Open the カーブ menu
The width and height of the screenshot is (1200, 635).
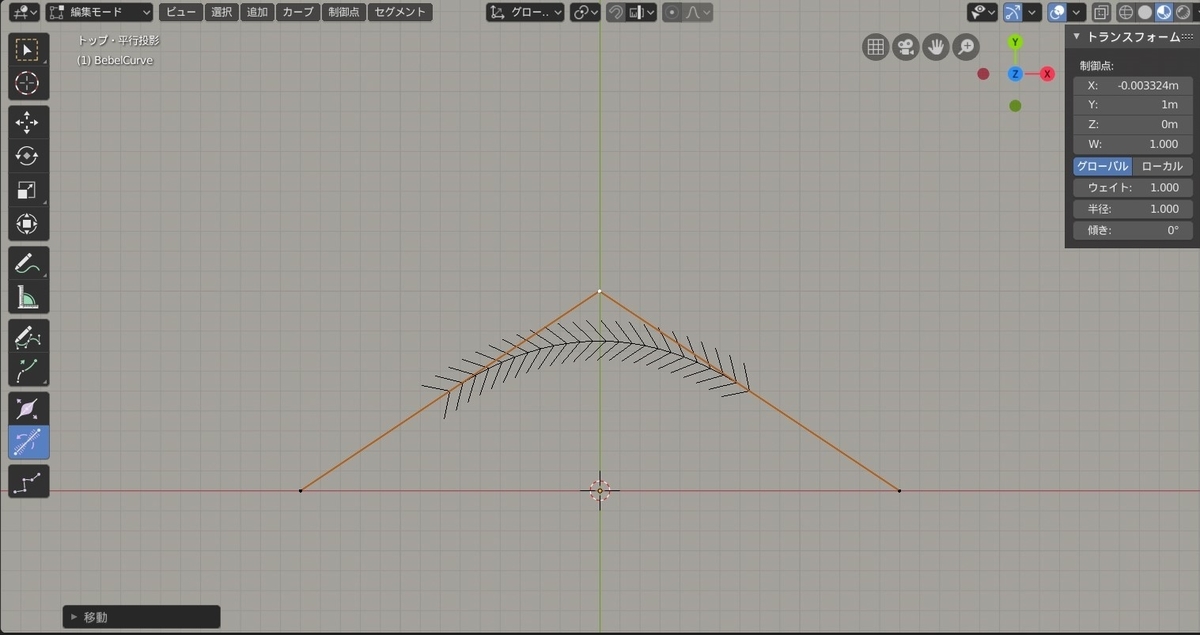point(297,13)
